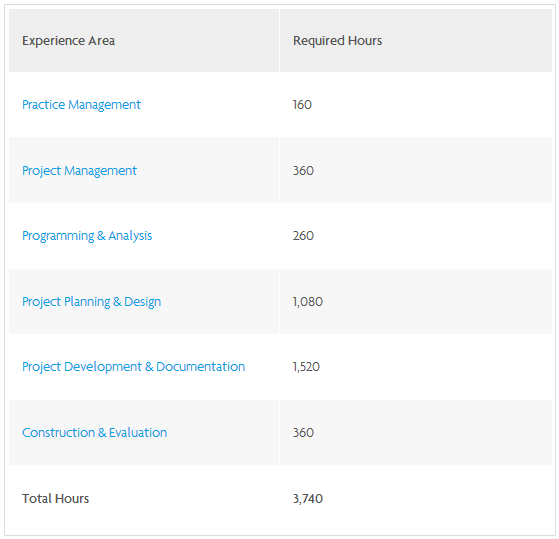This screenshot has height=539, width=559.
Task: Click the word Documentation in the link
Action: click(x=201, y=367)
